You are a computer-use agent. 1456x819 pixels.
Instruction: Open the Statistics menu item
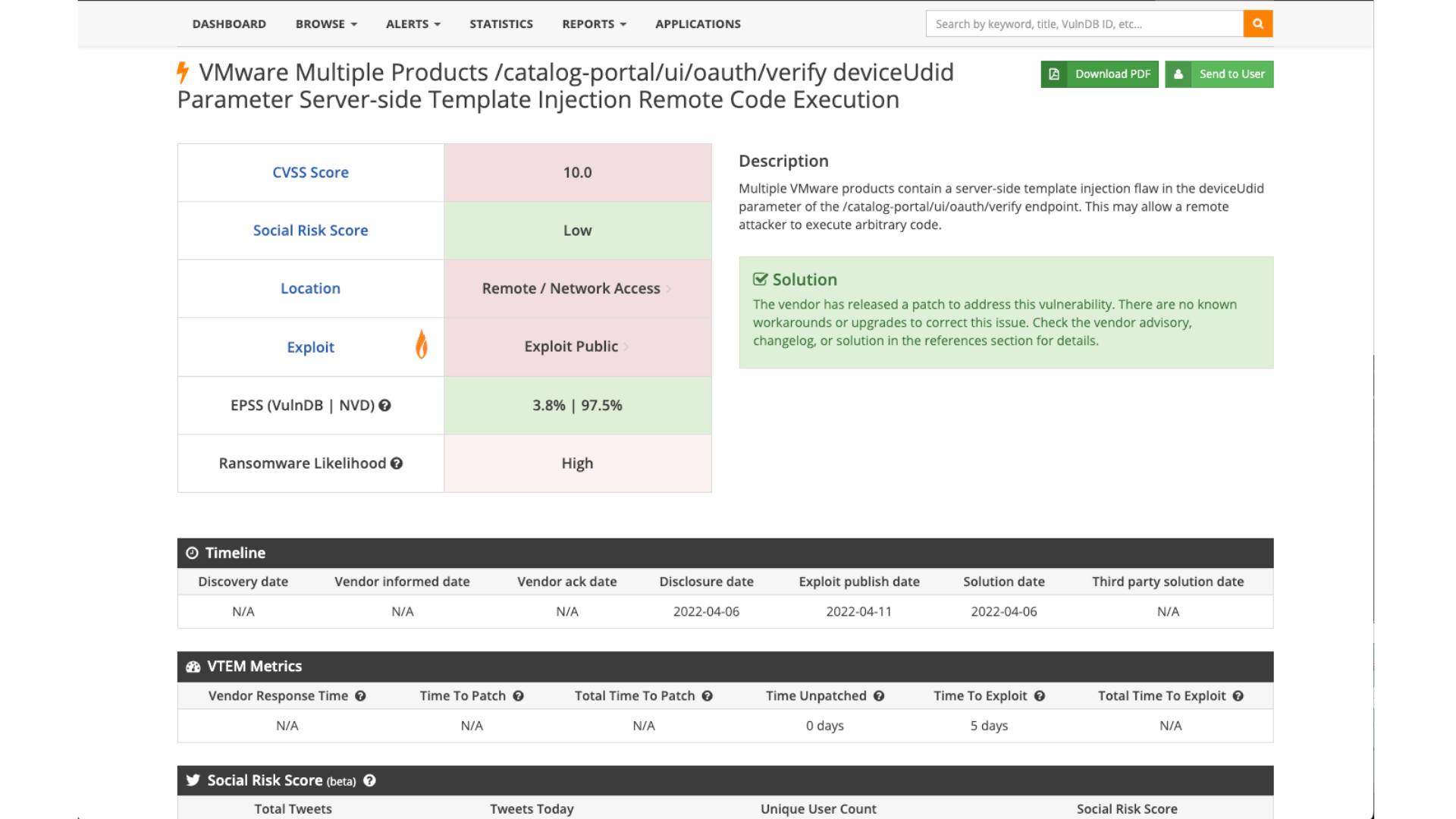(x=500, y=24)
